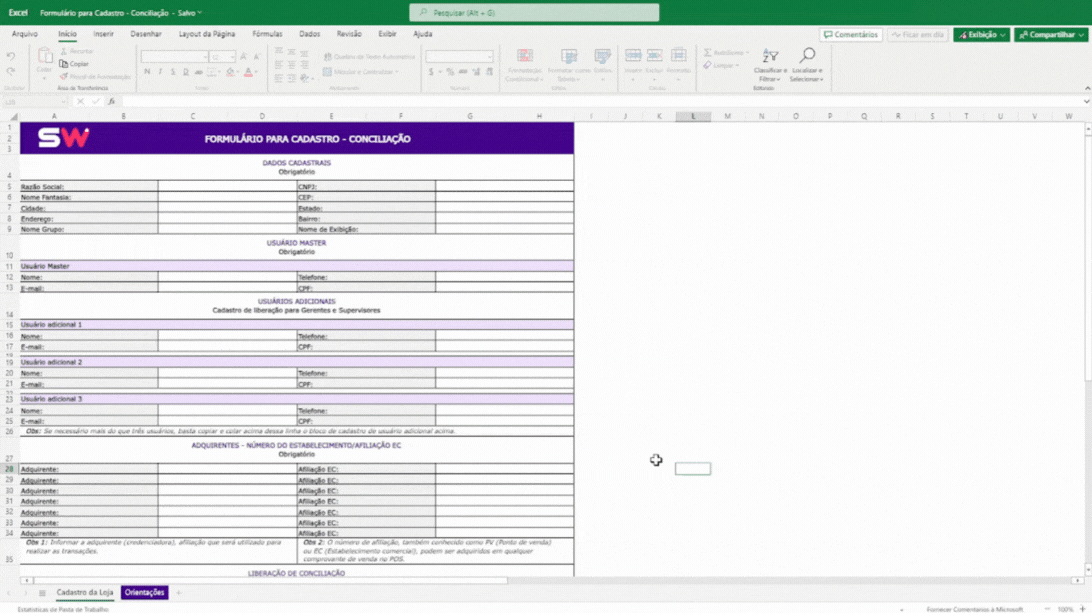The height and width of the screenshot is (613, 1092).
Task: Click the Estilos de célula icon
Action: pyautogui.click(x=602, y=56)
